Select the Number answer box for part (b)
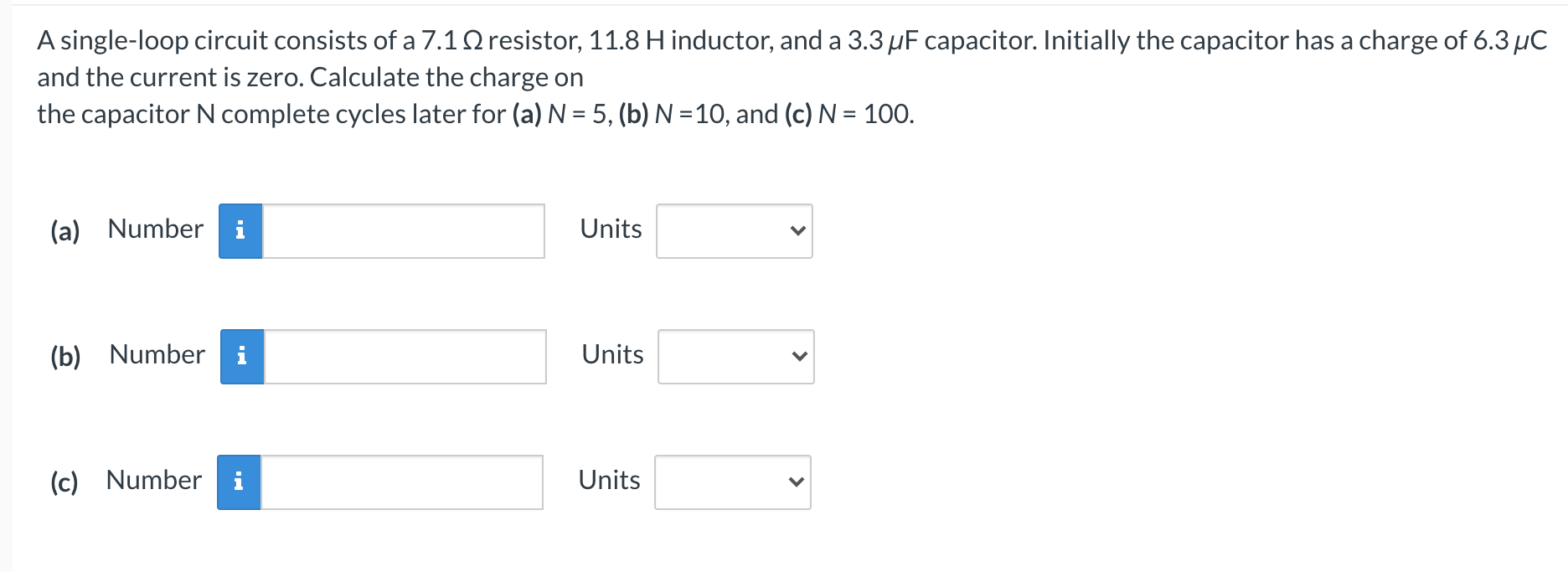Image resolution: width=1568 pixels, height=572 pixels. [x=405, y=357]
